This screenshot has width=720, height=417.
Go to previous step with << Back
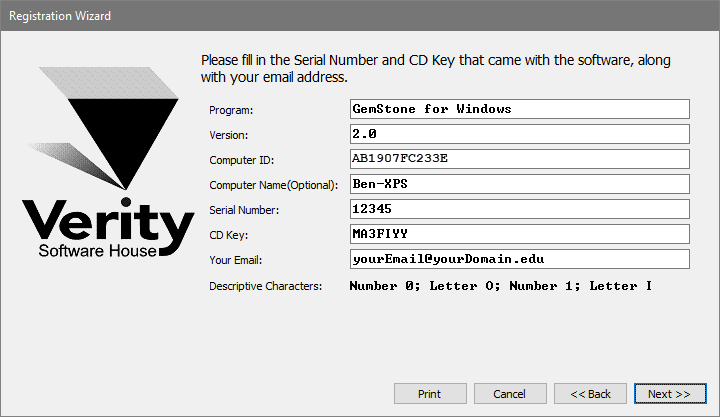pyautogui.click(x=590, y=393)
